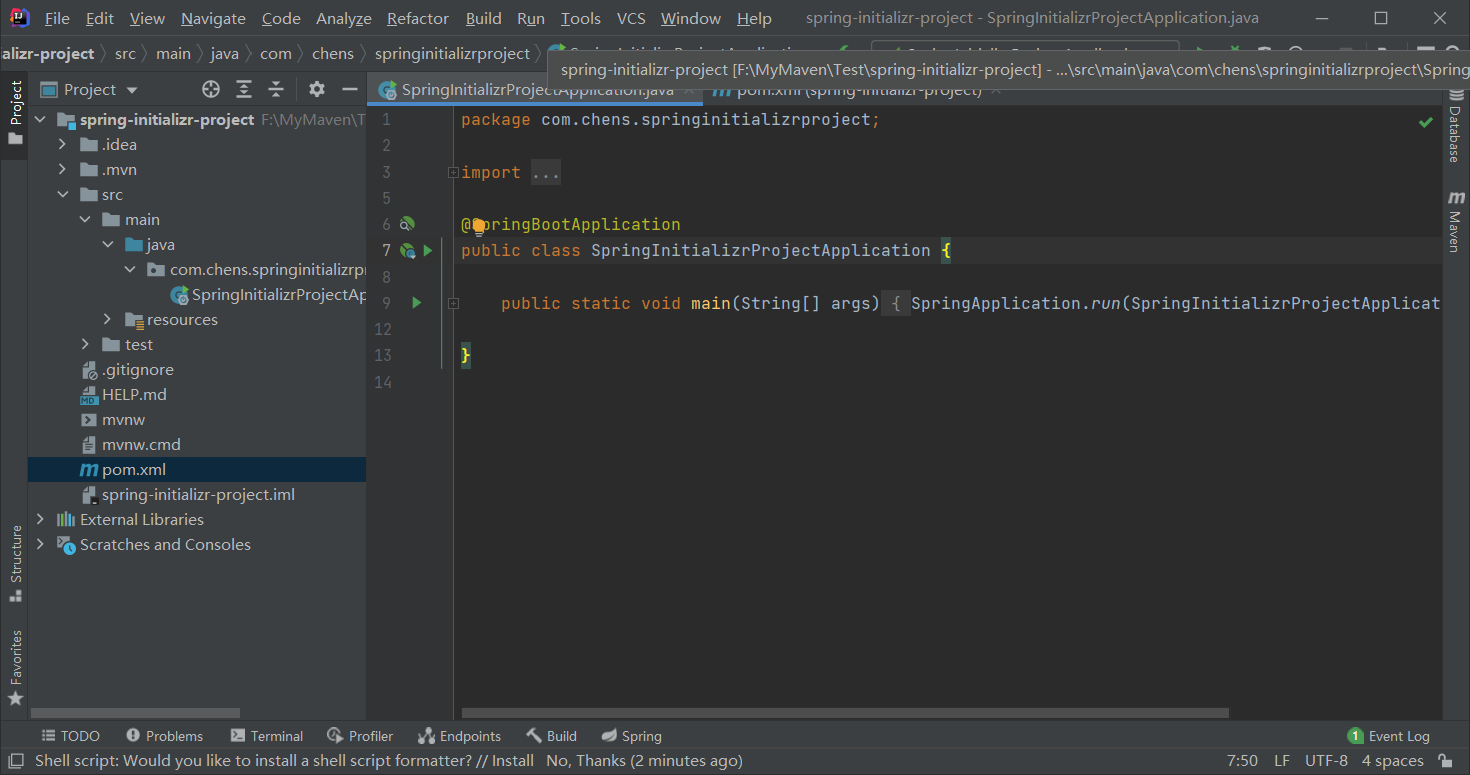Click No, Thanks in status bar

pyautogui.click(x=586, y=761)
